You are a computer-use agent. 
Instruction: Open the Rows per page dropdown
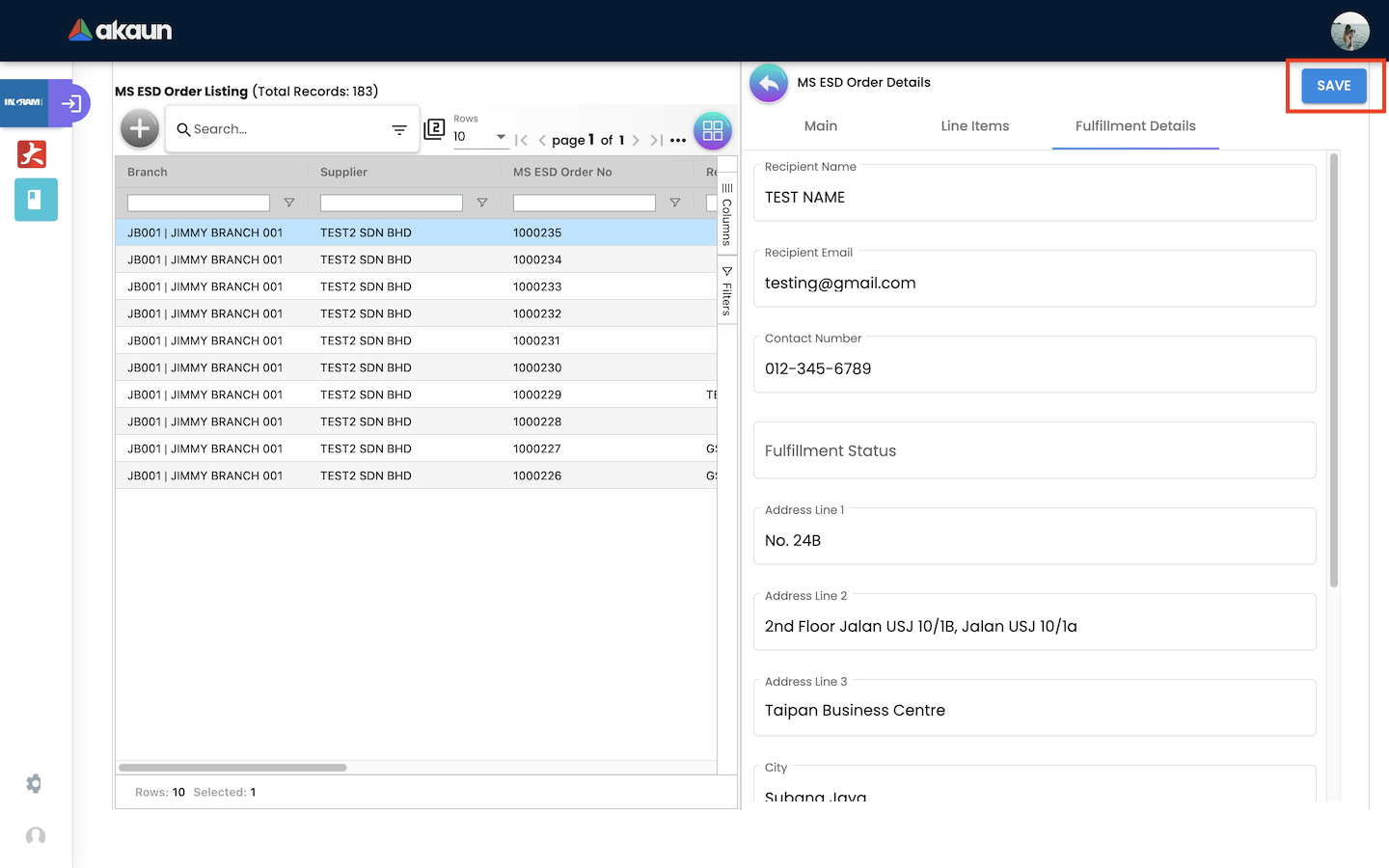coord(480,137)
